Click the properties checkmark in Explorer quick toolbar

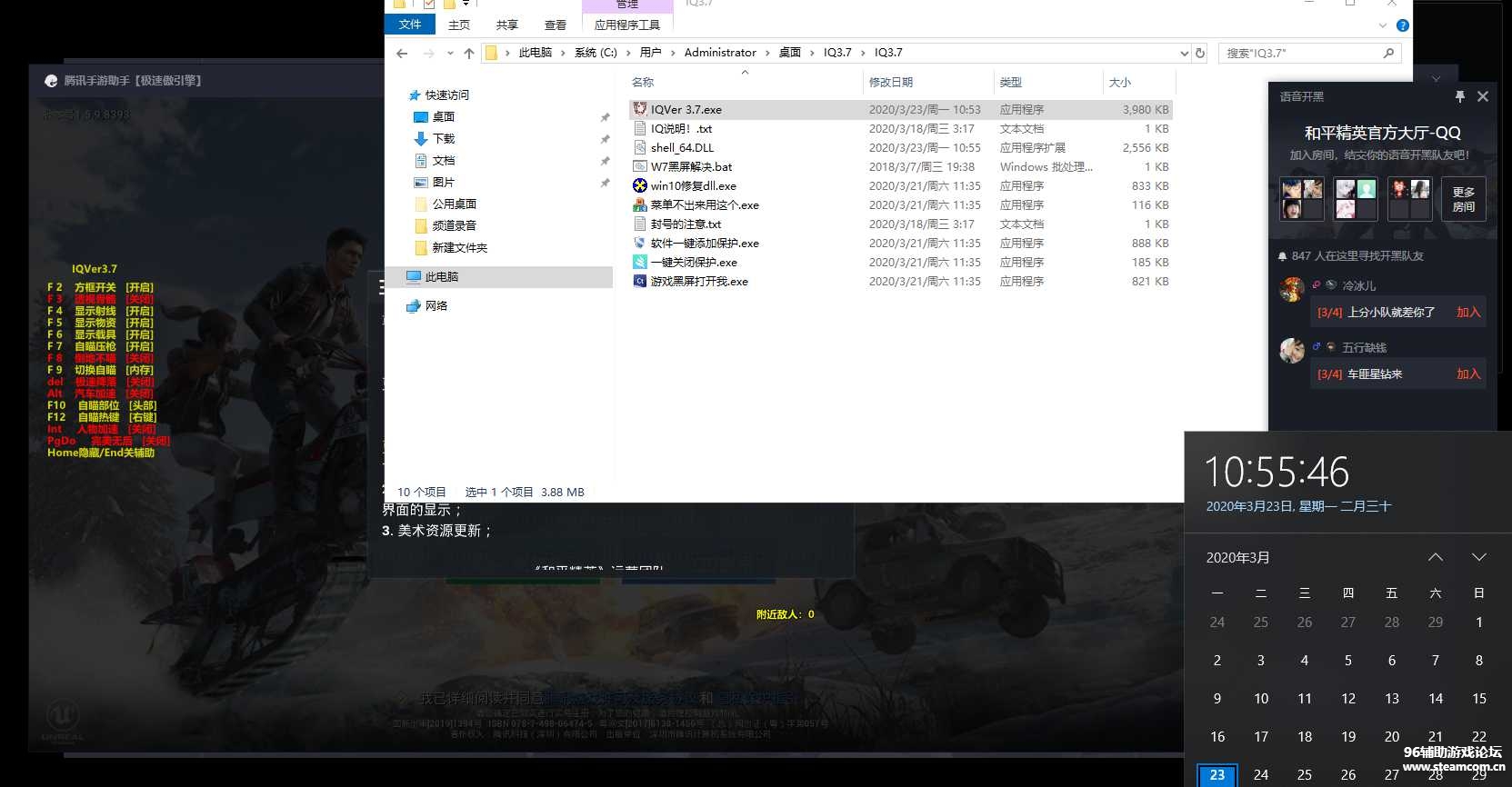428,5
